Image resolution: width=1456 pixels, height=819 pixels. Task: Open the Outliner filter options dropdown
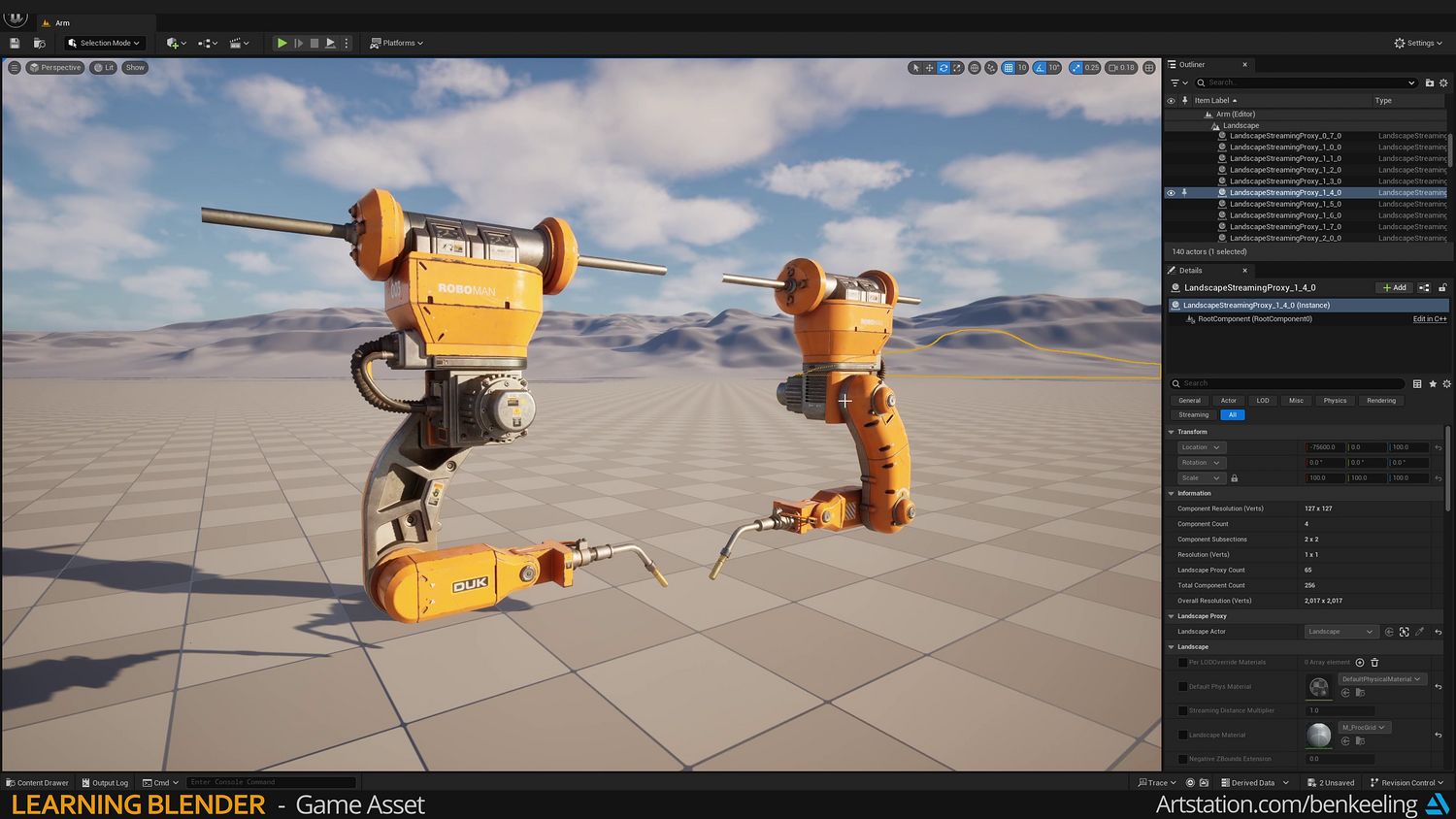1178,83
